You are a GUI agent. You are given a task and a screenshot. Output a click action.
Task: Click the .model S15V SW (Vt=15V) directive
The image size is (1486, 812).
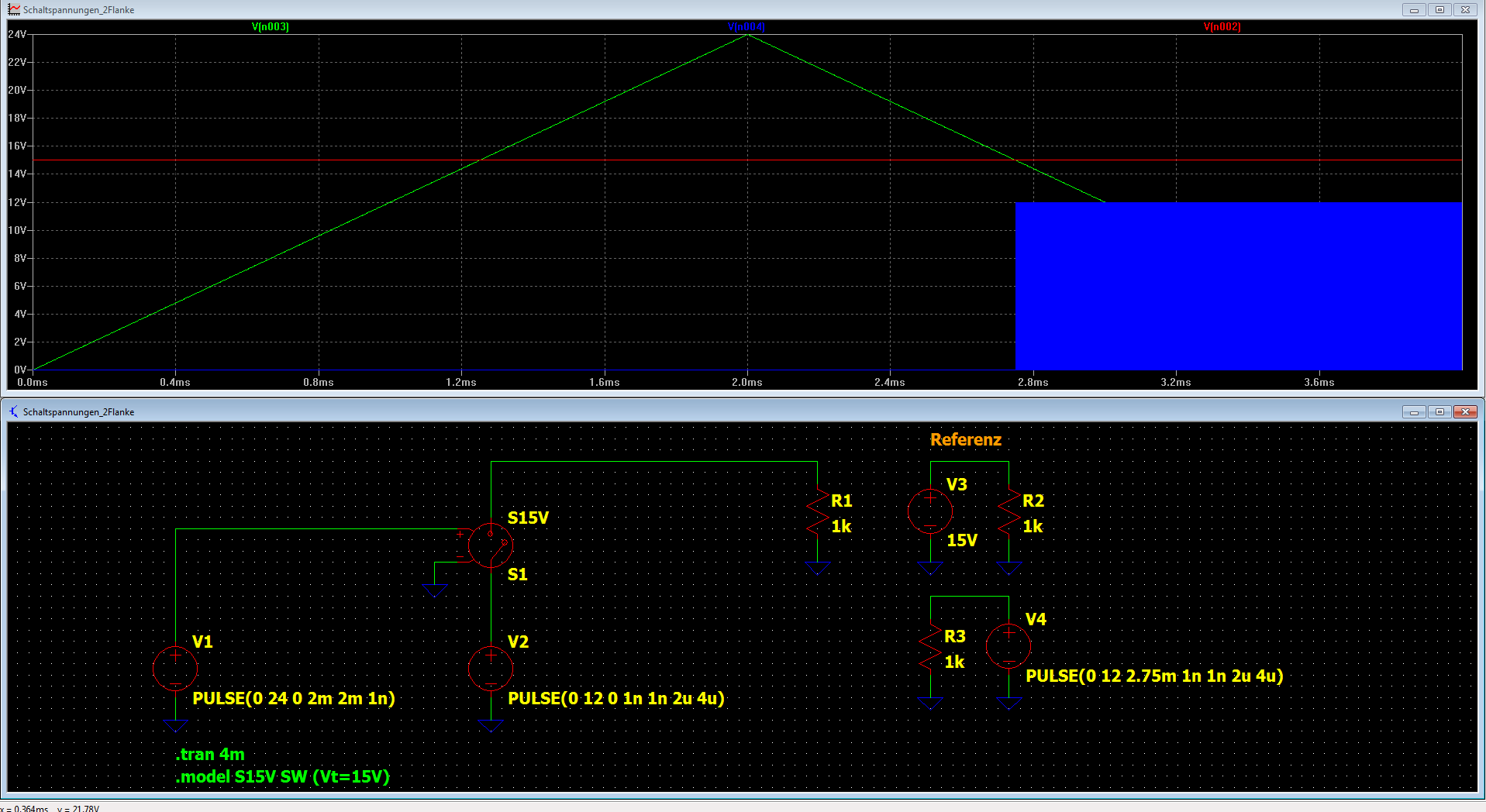click(283, 776)
